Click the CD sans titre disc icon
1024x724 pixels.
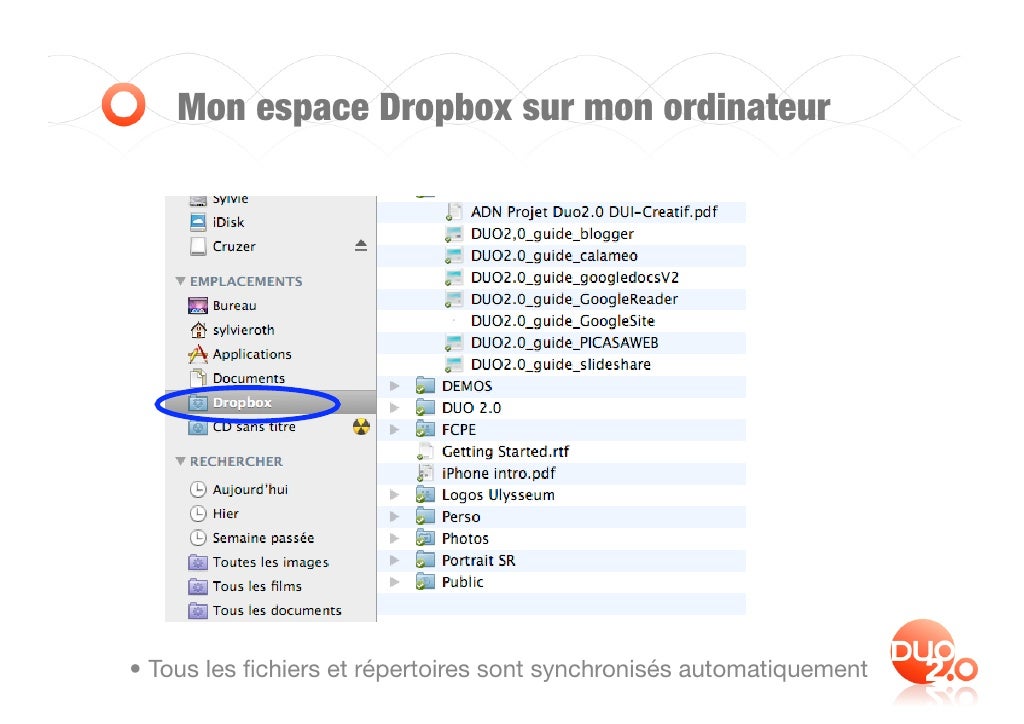click(x=198, y=427)
